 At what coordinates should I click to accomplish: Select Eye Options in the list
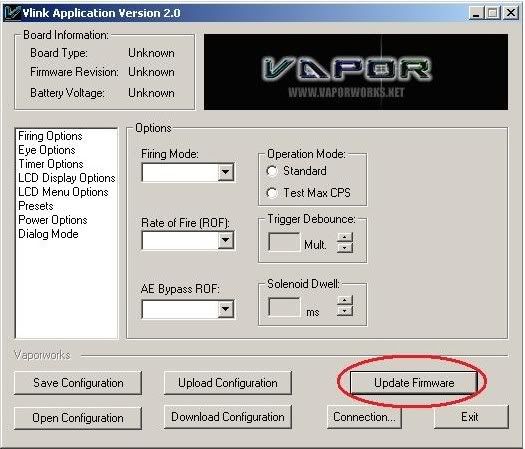(47, 150)
